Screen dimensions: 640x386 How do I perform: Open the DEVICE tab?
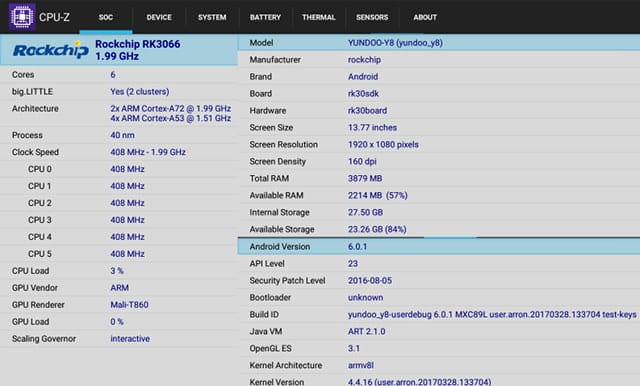(159, 17)
